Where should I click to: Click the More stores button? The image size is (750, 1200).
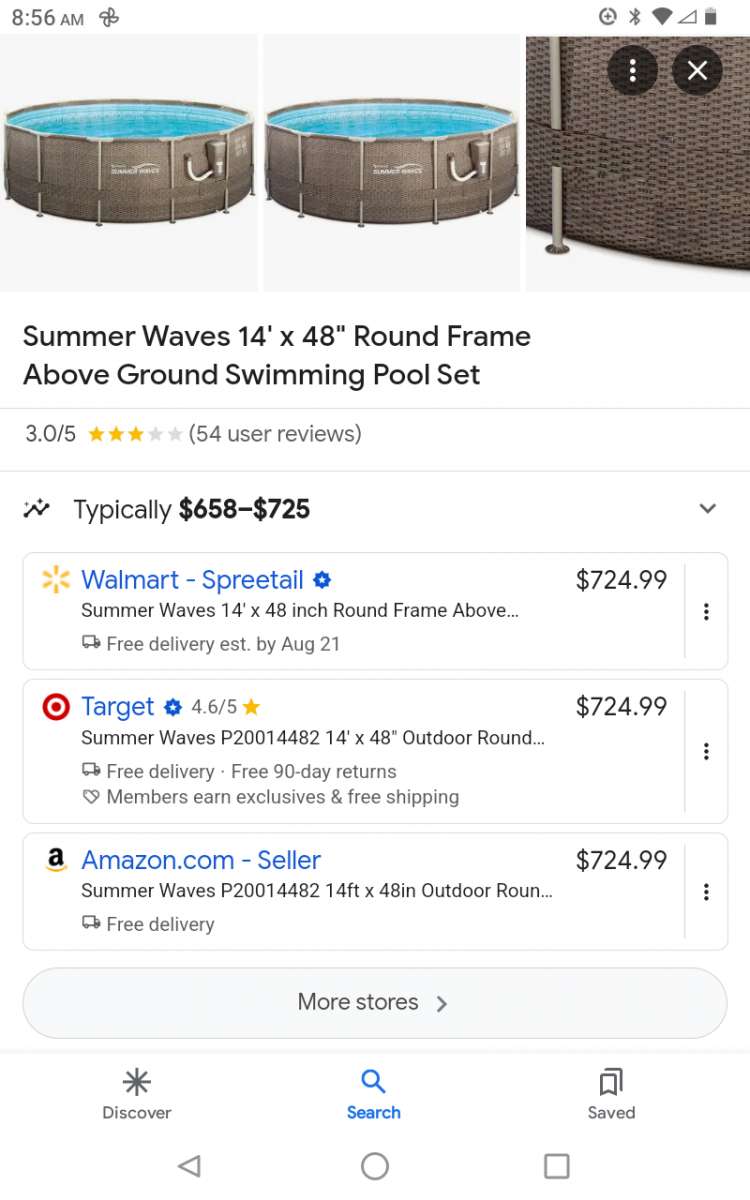click(x=374, y=1003)
